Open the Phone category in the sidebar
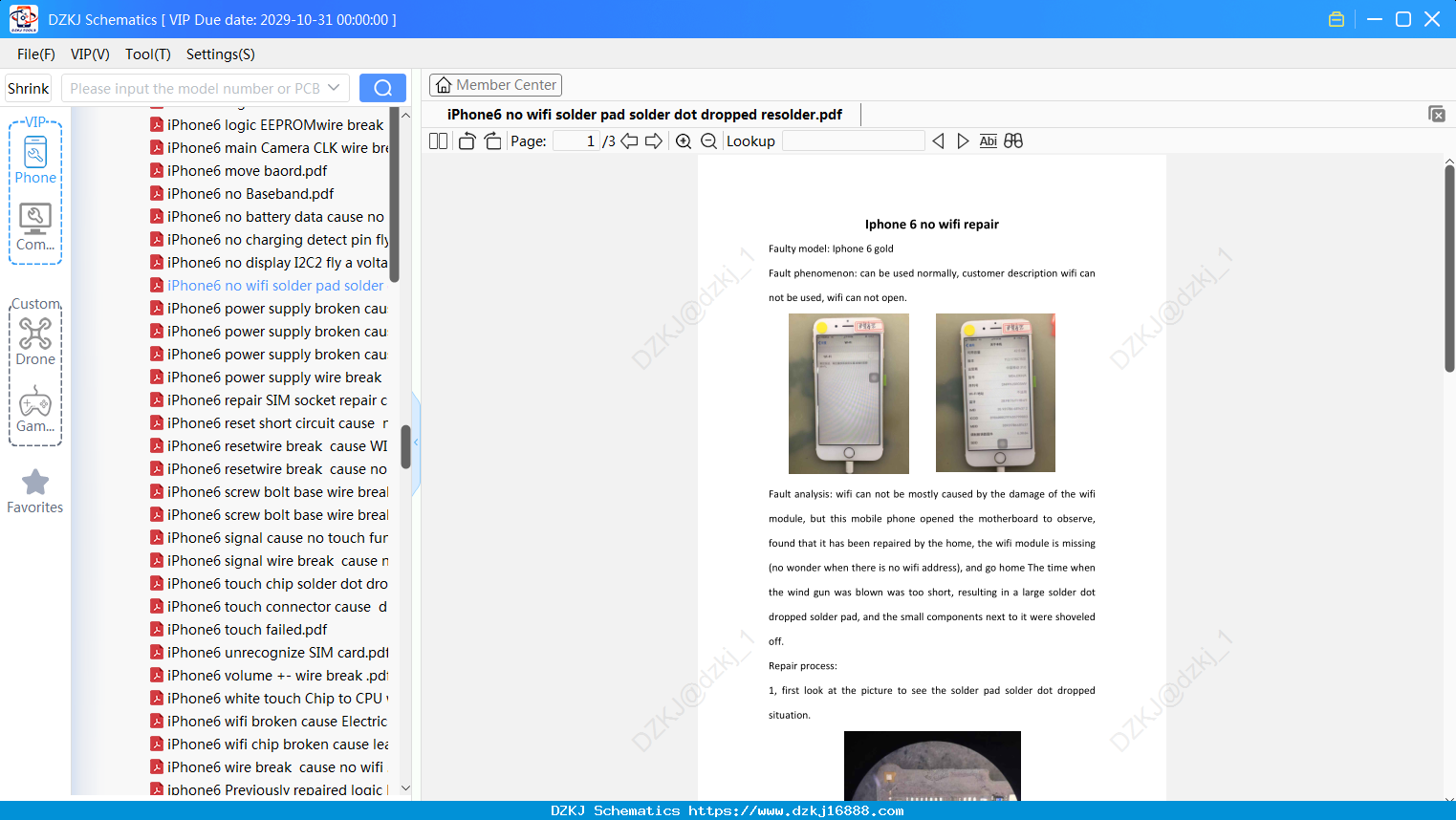Viewport: 1456px width, 820px height. pos(35,160)
